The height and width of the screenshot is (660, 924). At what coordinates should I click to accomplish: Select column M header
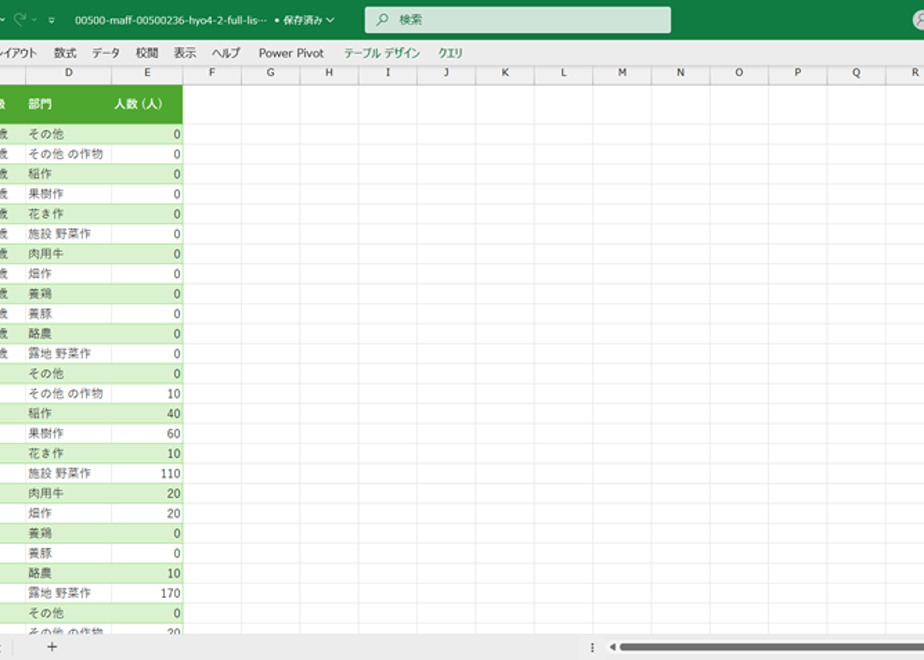tap(622, 73)
